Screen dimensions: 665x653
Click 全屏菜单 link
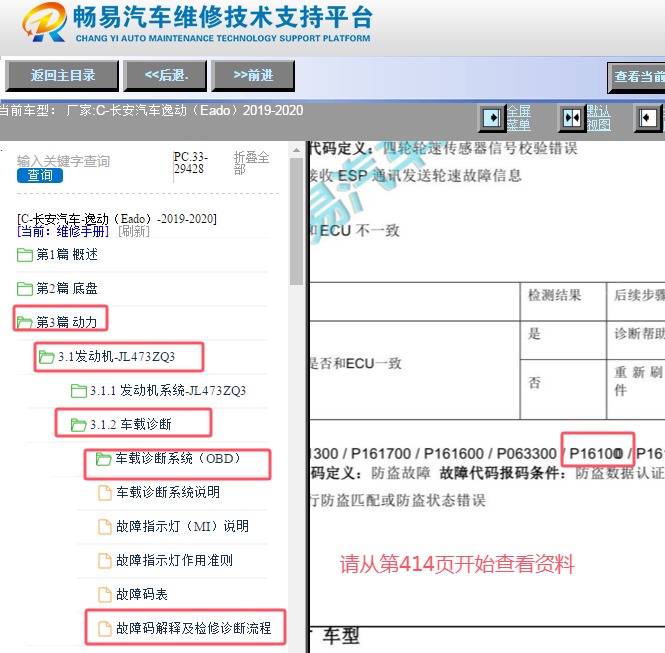(x=519, y=118)
